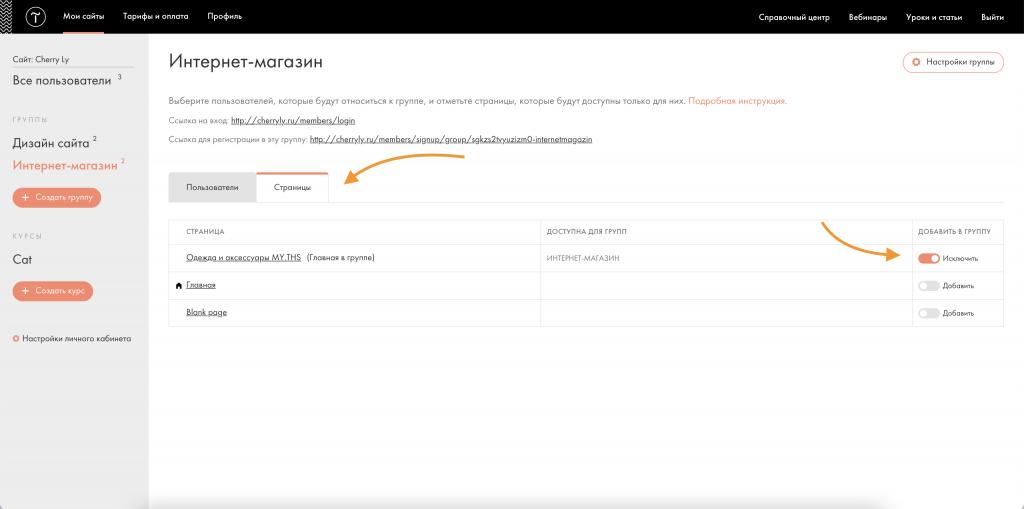
Task: Open the Cat course in sidebar
Action: tap(22, 259)
